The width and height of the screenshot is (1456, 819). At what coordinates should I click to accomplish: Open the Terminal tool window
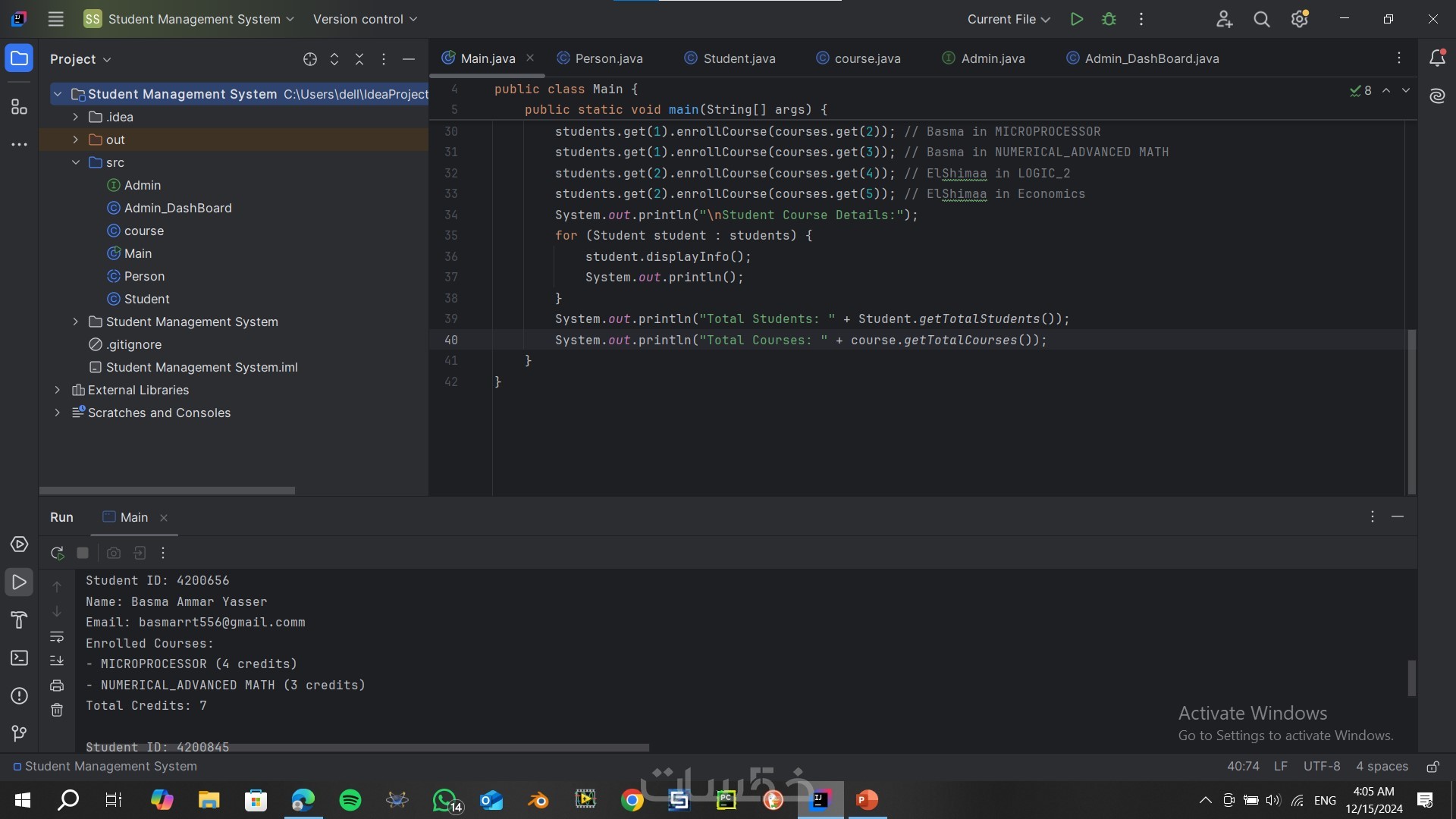tap(19, 657)
